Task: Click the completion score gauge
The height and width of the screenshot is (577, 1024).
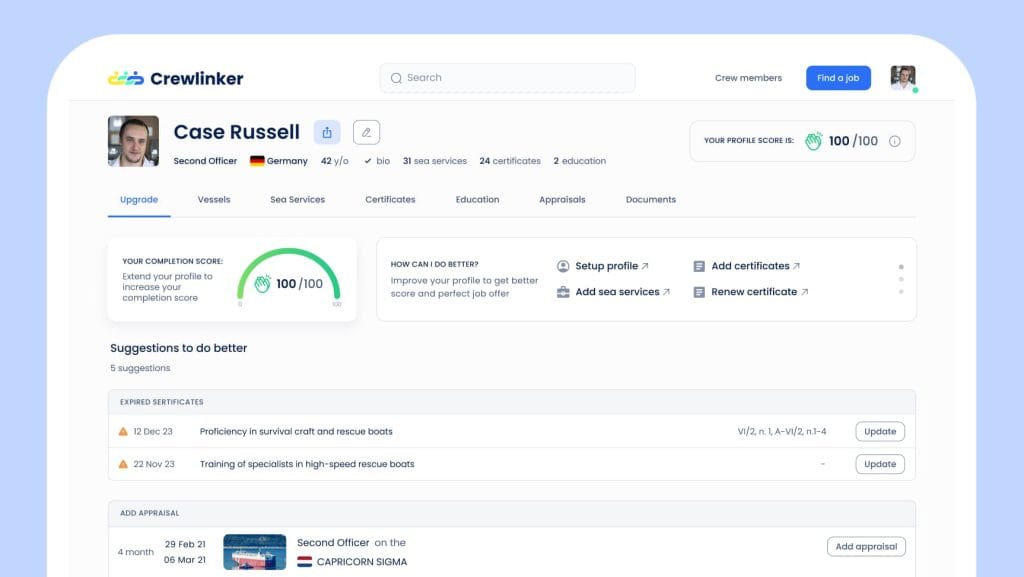Action: pos(289,277)
